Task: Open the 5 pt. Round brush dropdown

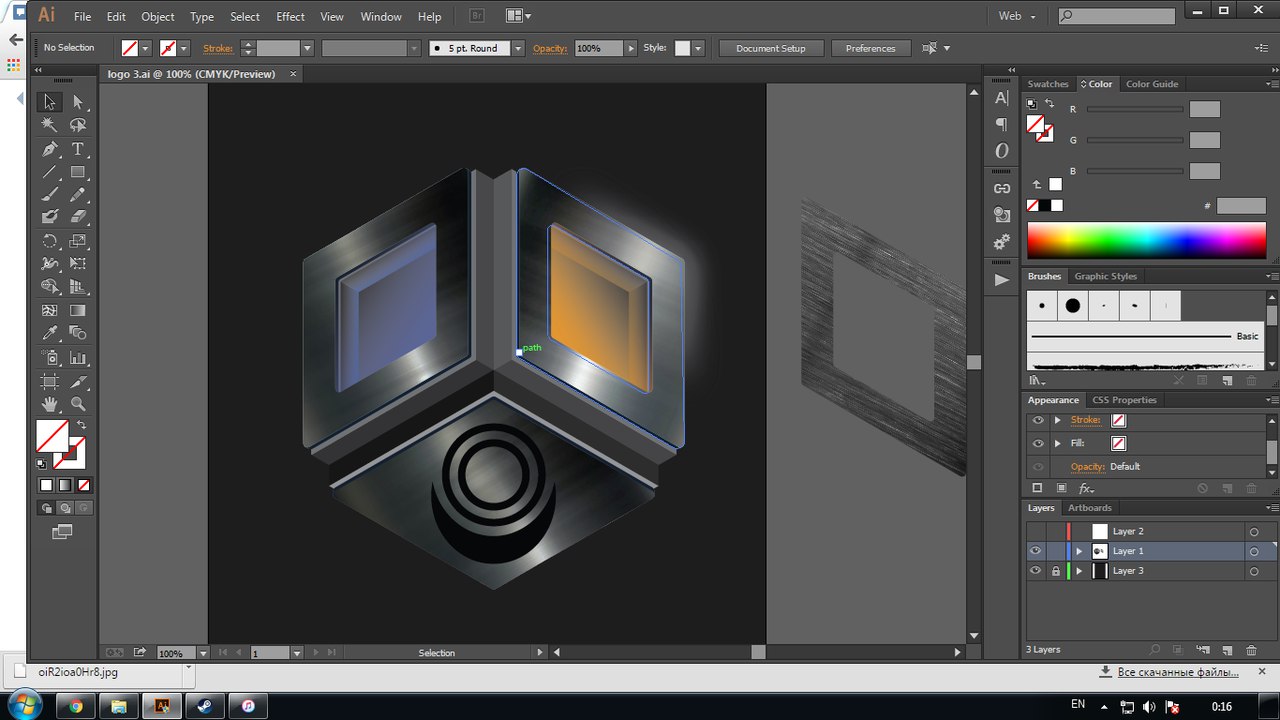Action: point(518,48)
